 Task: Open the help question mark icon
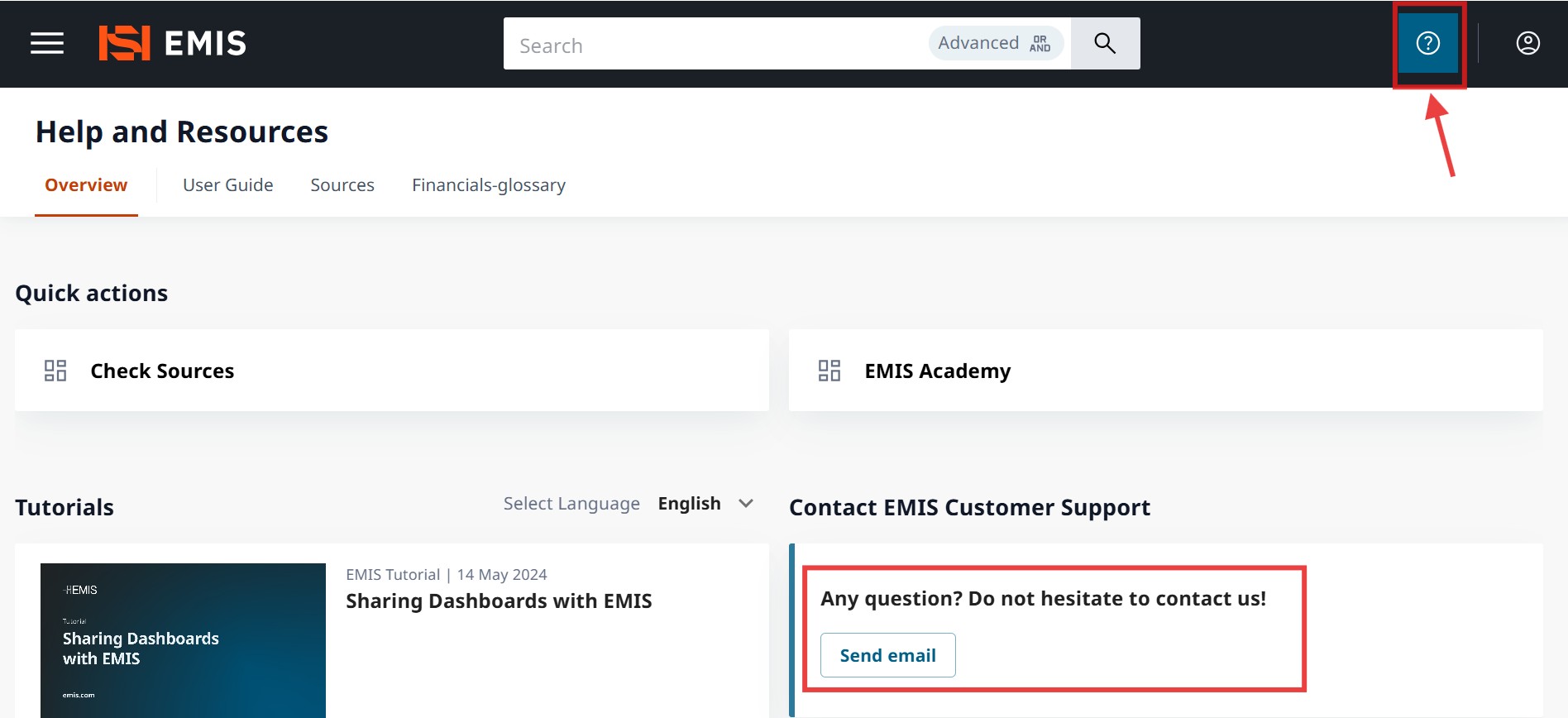[x=1428, y=43]
